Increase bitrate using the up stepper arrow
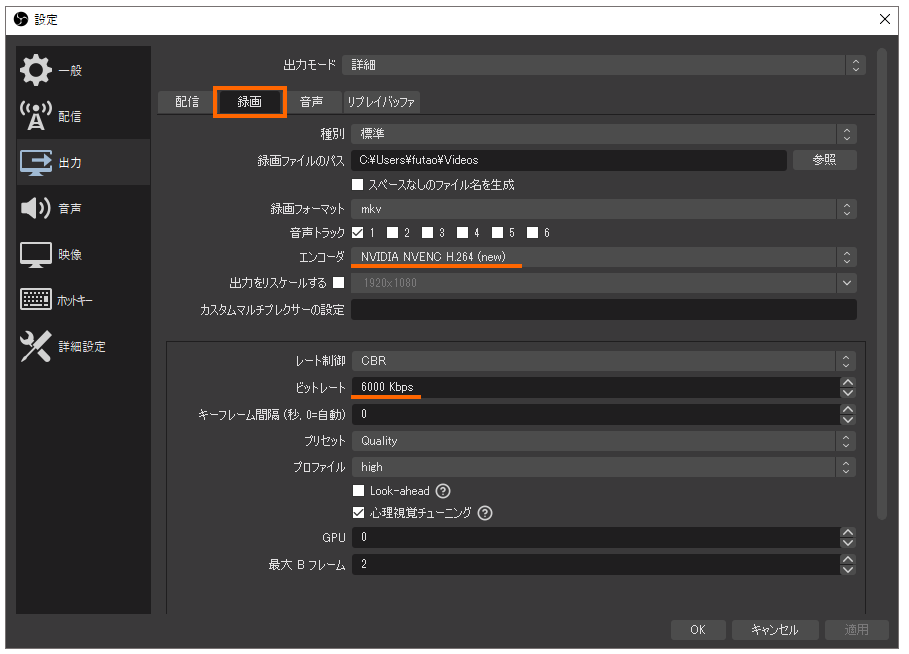 point(847,382)
